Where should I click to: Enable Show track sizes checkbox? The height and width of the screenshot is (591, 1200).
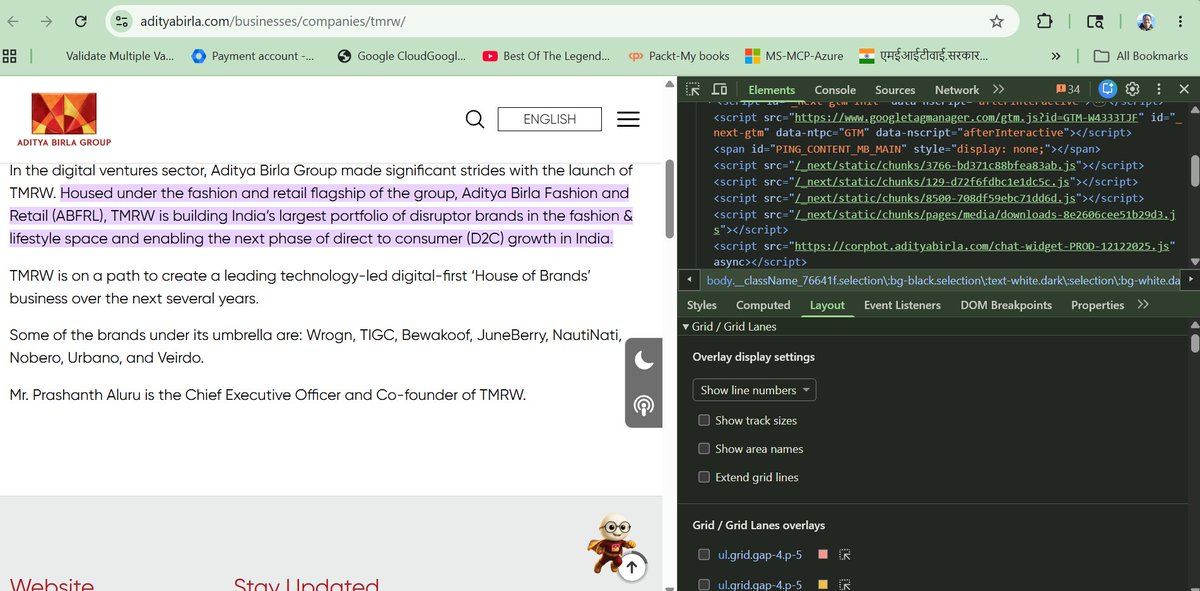pyautogui.click(x=704, y=420)
